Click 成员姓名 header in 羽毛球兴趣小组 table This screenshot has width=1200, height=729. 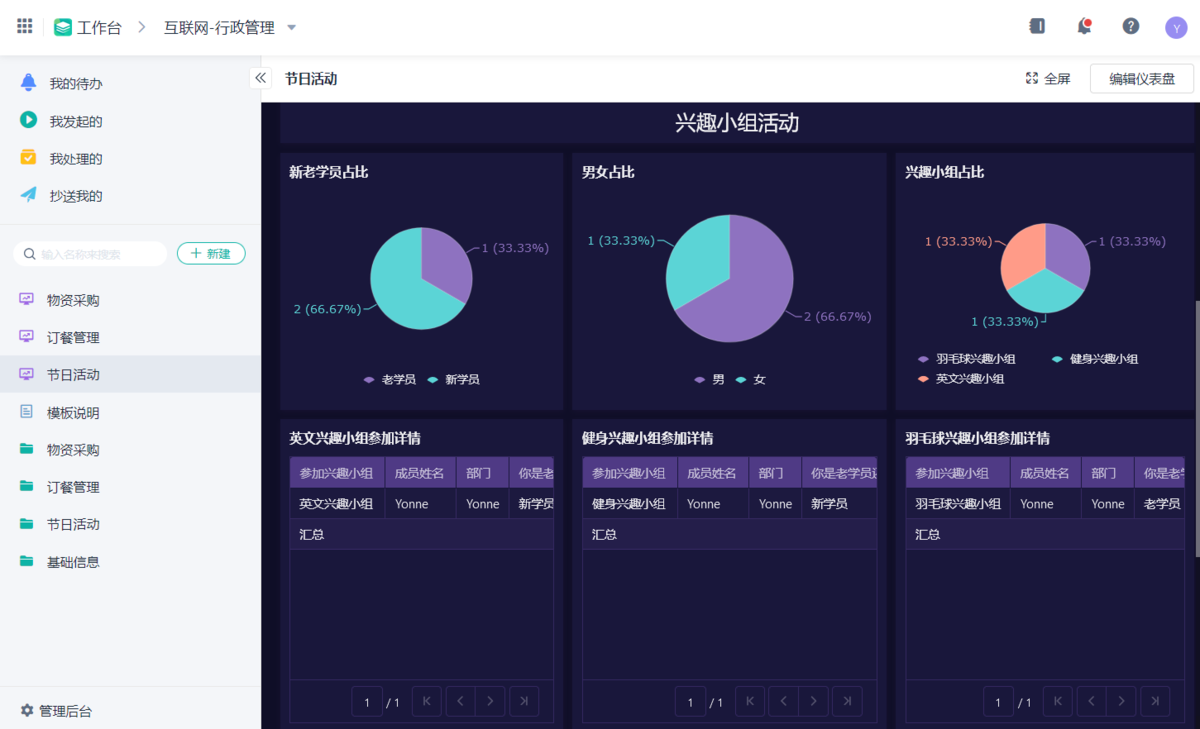(1044, 473)
